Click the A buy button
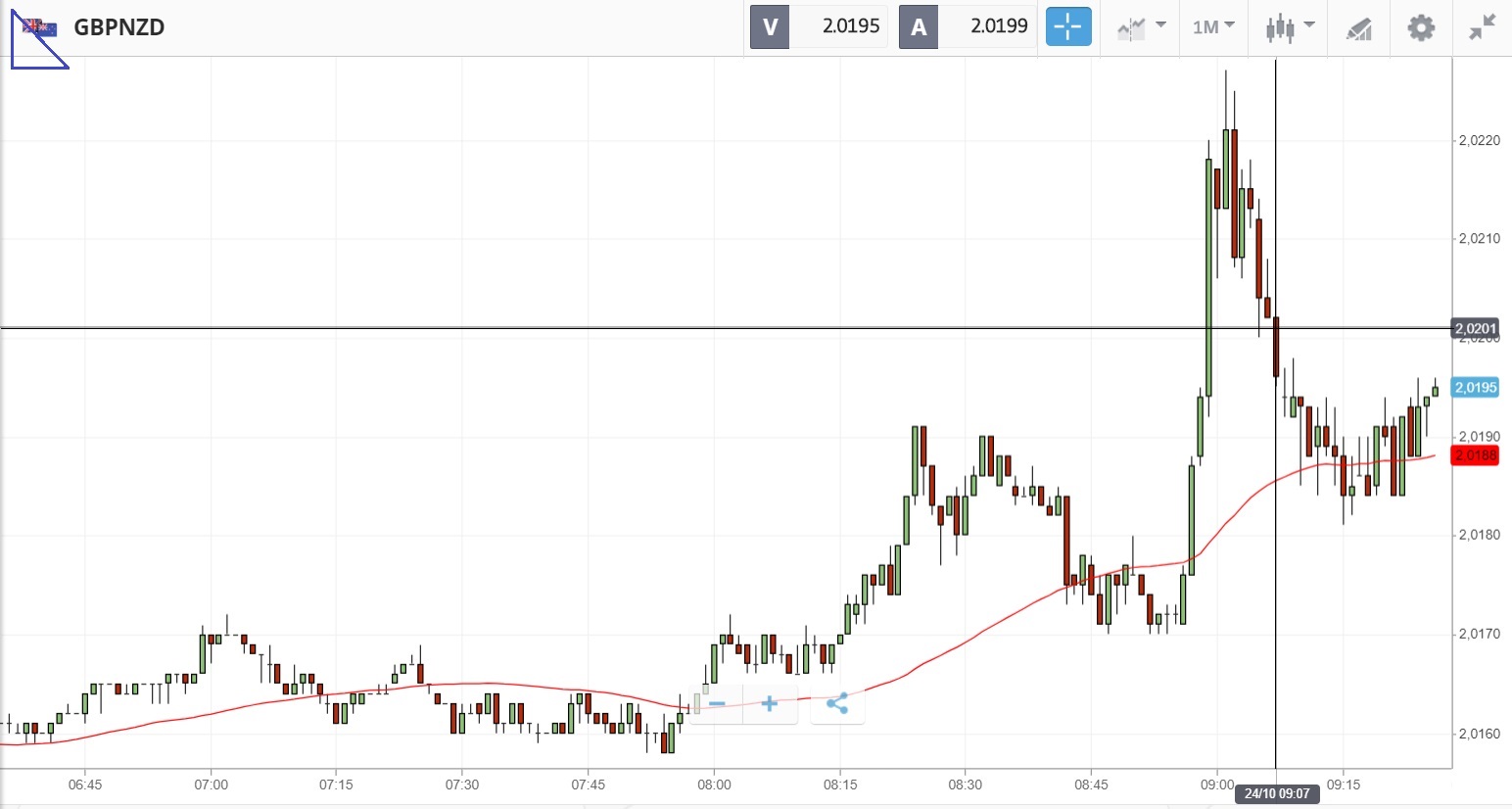The image size is (1512, 809). click(919, 26)
